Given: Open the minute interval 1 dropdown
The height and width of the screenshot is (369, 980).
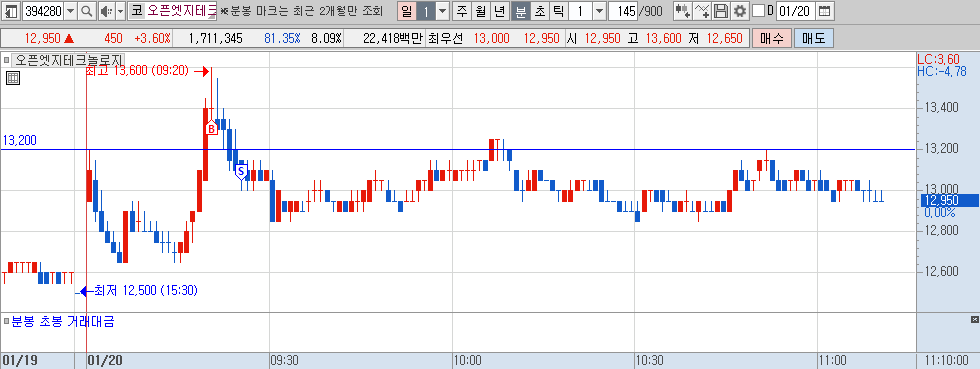Looking at the screenshot, I should point(599,11).
